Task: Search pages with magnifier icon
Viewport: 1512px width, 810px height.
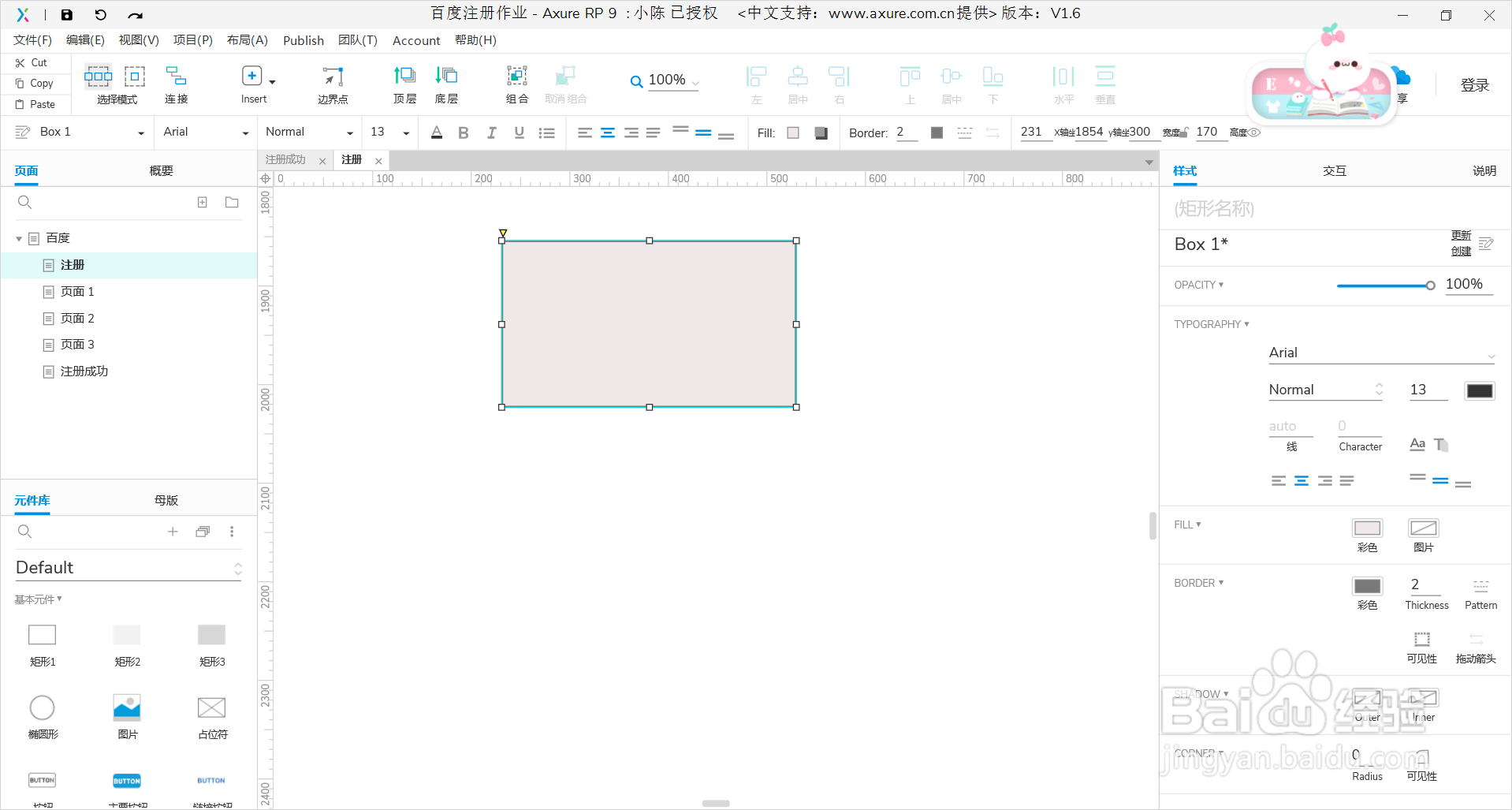Action: [x=25, y=203]
